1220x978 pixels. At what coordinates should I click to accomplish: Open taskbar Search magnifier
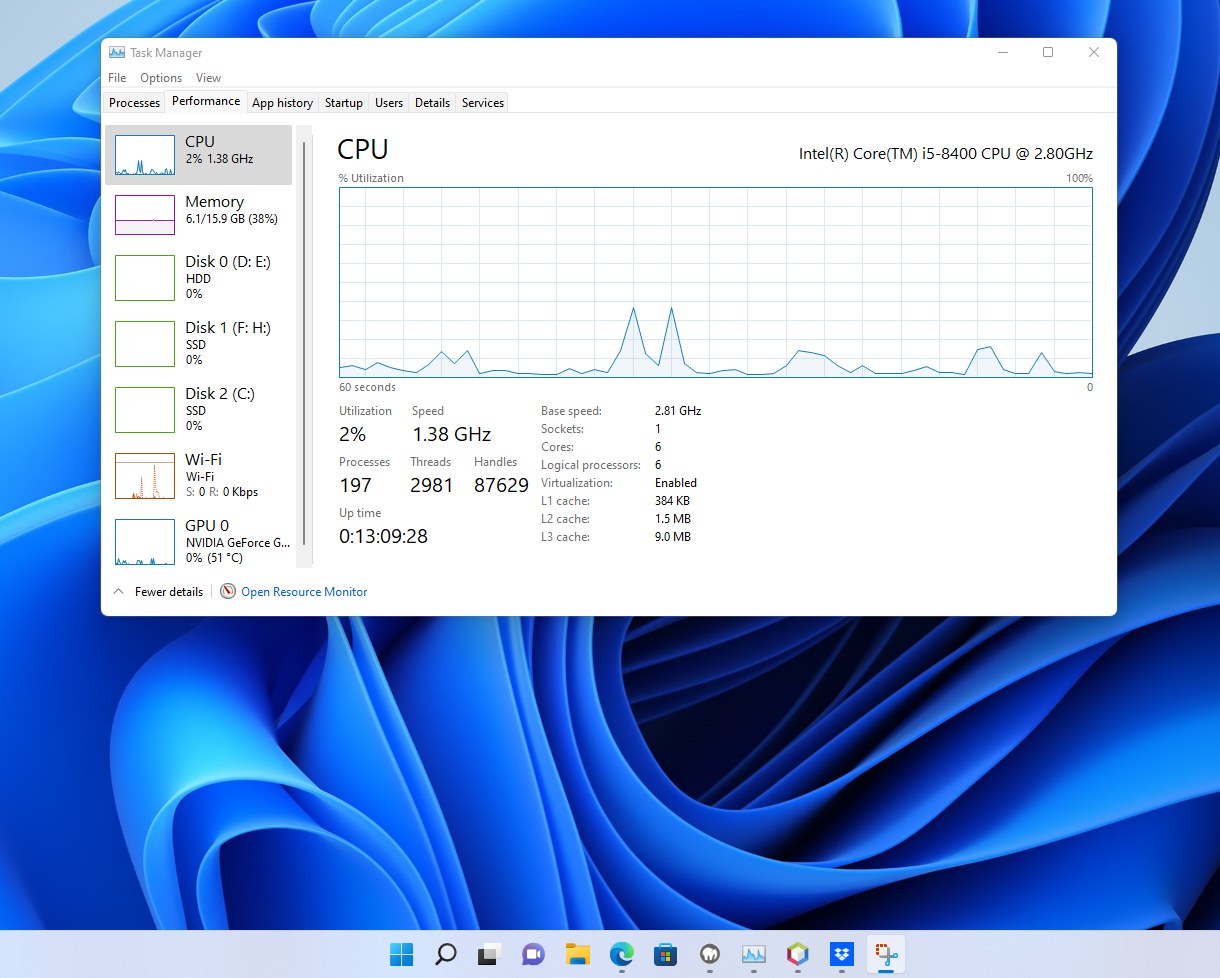click(446, 954)
